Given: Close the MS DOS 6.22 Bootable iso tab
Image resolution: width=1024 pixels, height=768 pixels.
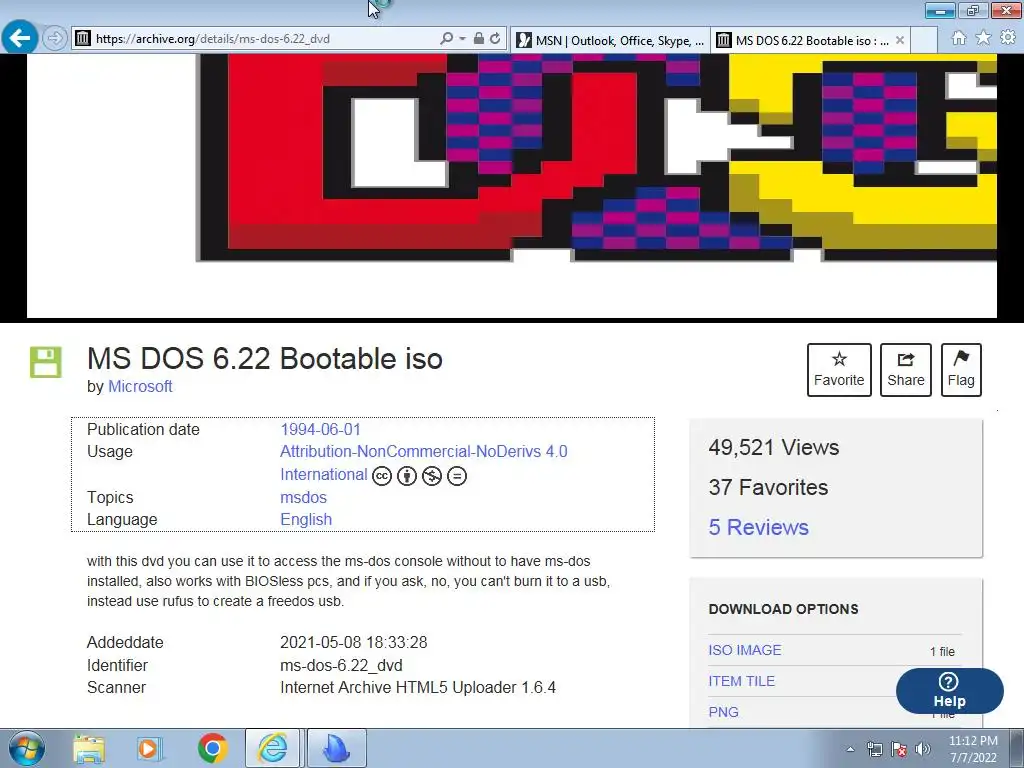Looking at the screenshot, I should point(900,40).
